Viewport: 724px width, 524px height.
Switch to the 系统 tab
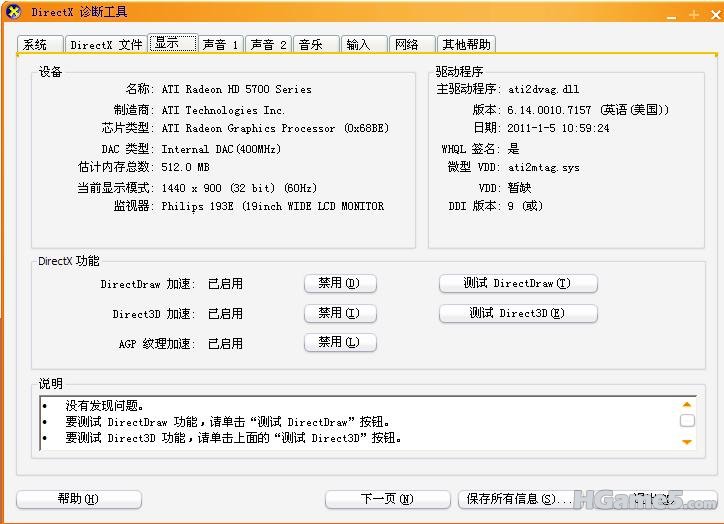40,44
